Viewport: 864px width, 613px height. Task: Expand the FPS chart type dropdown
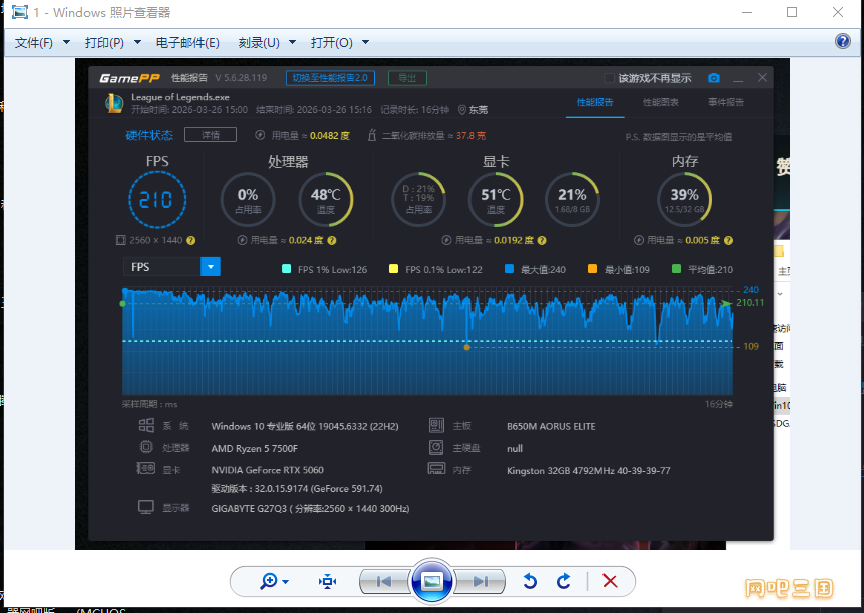click(x=210, y=267)
